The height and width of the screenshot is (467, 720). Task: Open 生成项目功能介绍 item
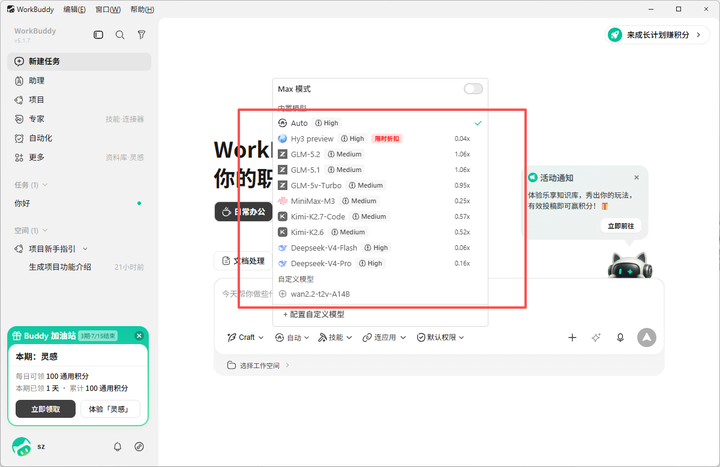(79, 267)
